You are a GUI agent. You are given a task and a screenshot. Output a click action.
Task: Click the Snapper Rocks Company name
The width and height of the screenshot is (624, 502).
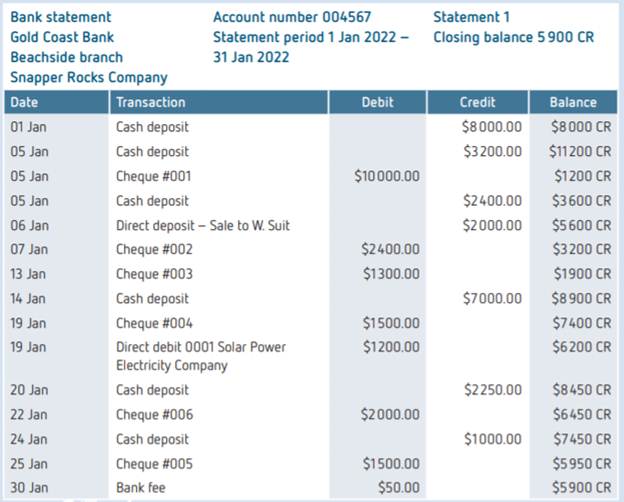point(89,77)
